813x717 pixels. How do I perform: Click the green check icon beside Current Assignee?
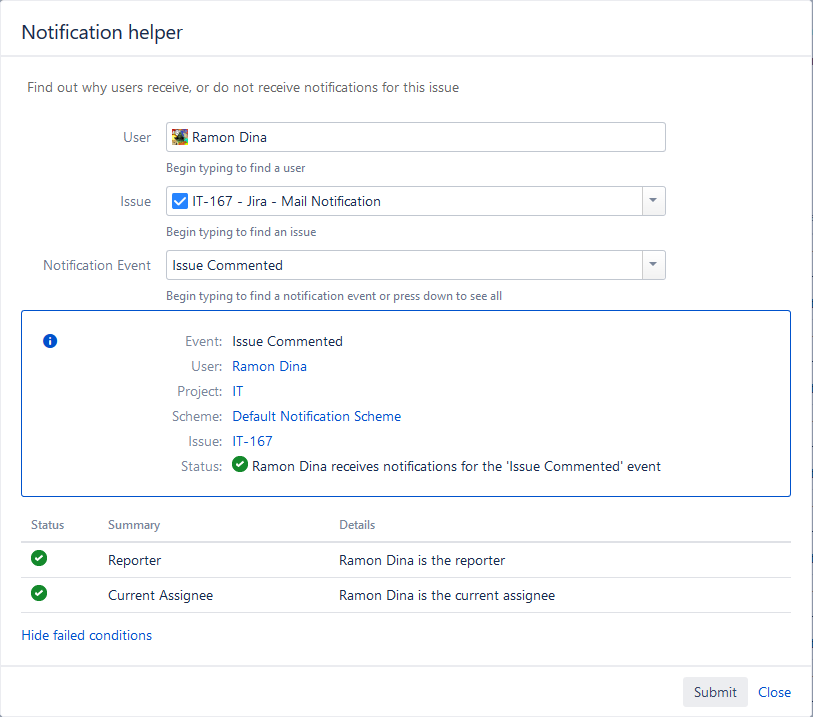[38, 593]
